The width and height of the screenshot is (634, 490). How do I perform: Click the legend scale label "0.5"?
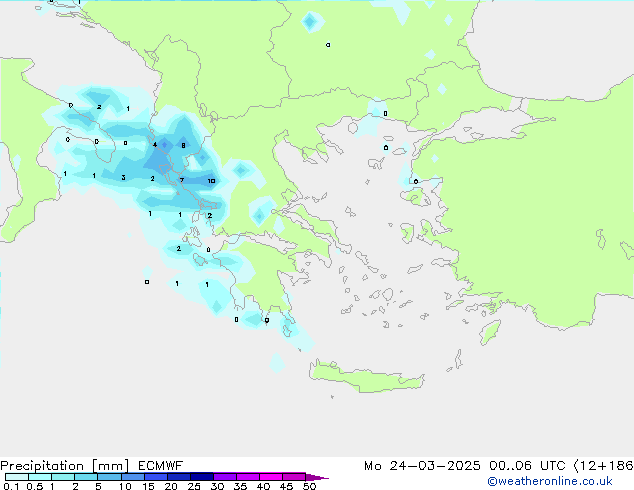point(34,486)
